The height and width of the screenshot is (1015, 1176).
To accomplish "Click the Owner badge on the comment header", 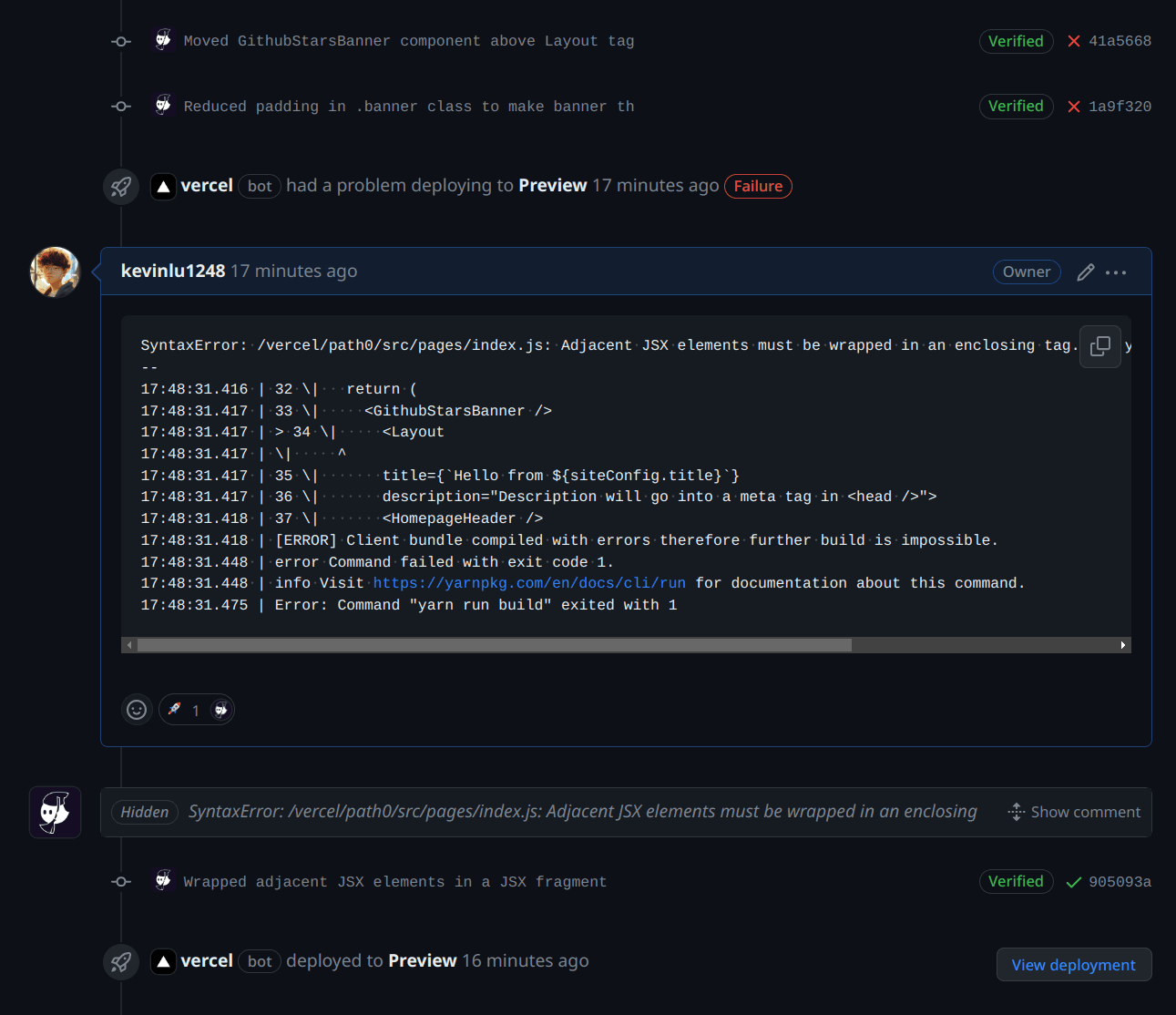I will tap(1027, 272).
